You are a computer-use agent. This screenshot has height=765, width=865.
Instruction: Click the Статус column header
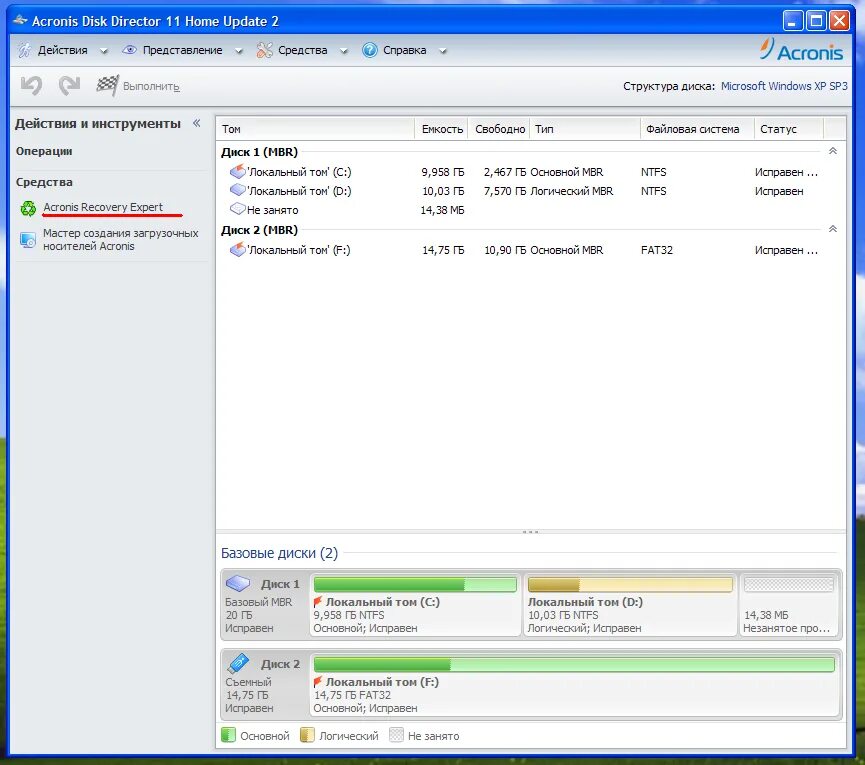[x=788, y=129]
